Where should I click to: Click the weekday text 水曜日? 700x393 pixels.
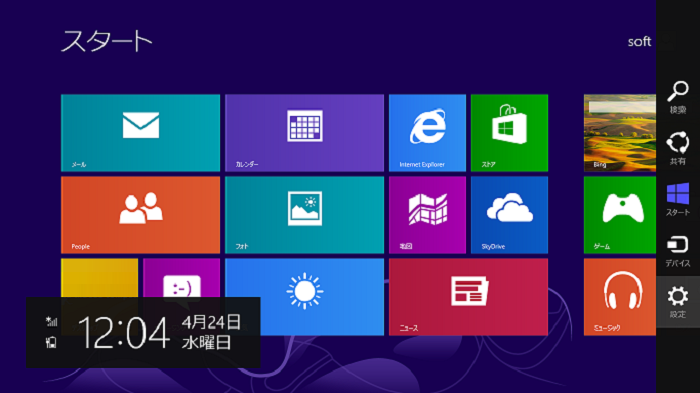(x=206, y=343)
